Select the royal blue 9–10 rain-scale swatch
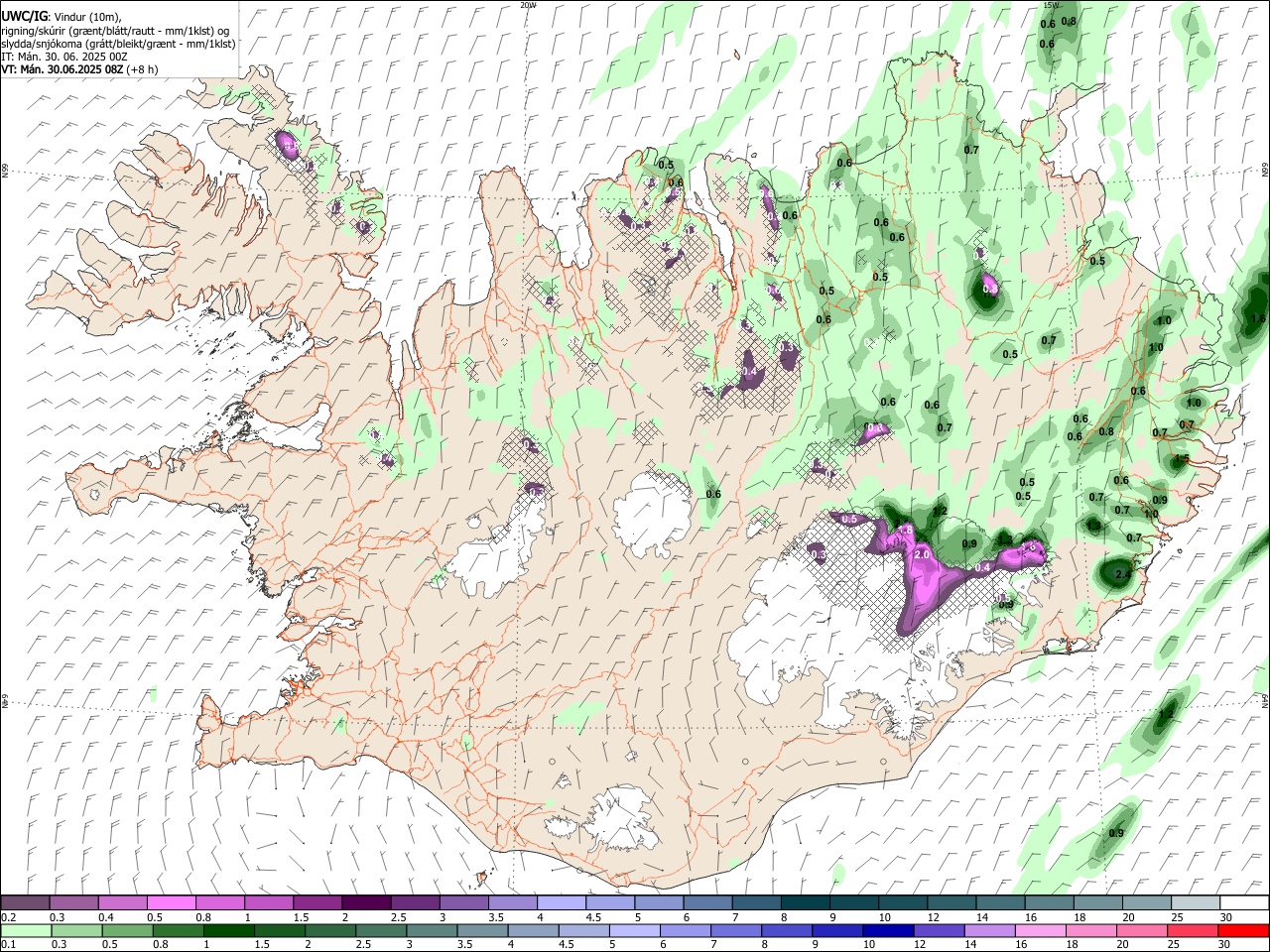Viewport: 1270px width, 952px height. point(838,930)
